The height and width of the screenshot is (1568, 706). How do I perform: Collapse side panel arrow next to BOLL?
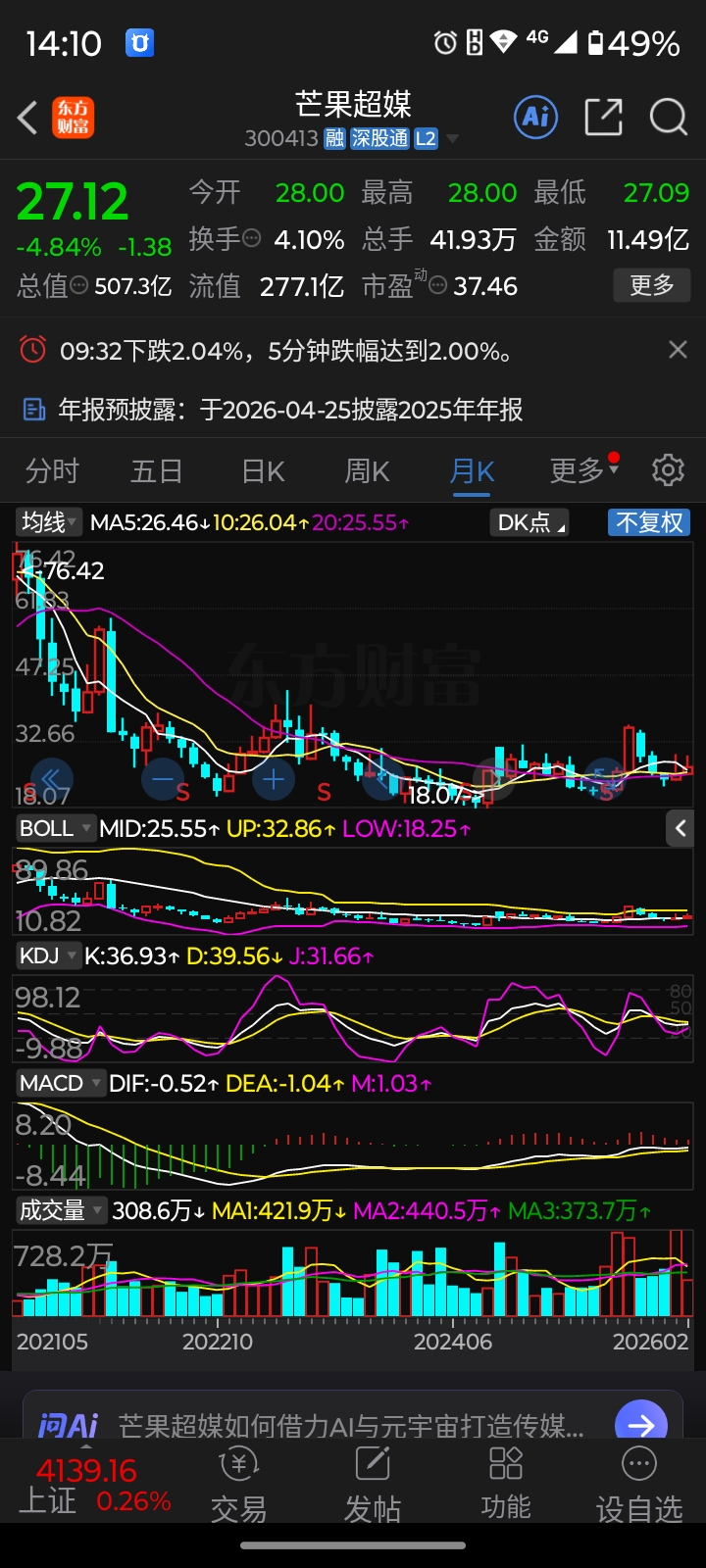[x=680, y=828]
